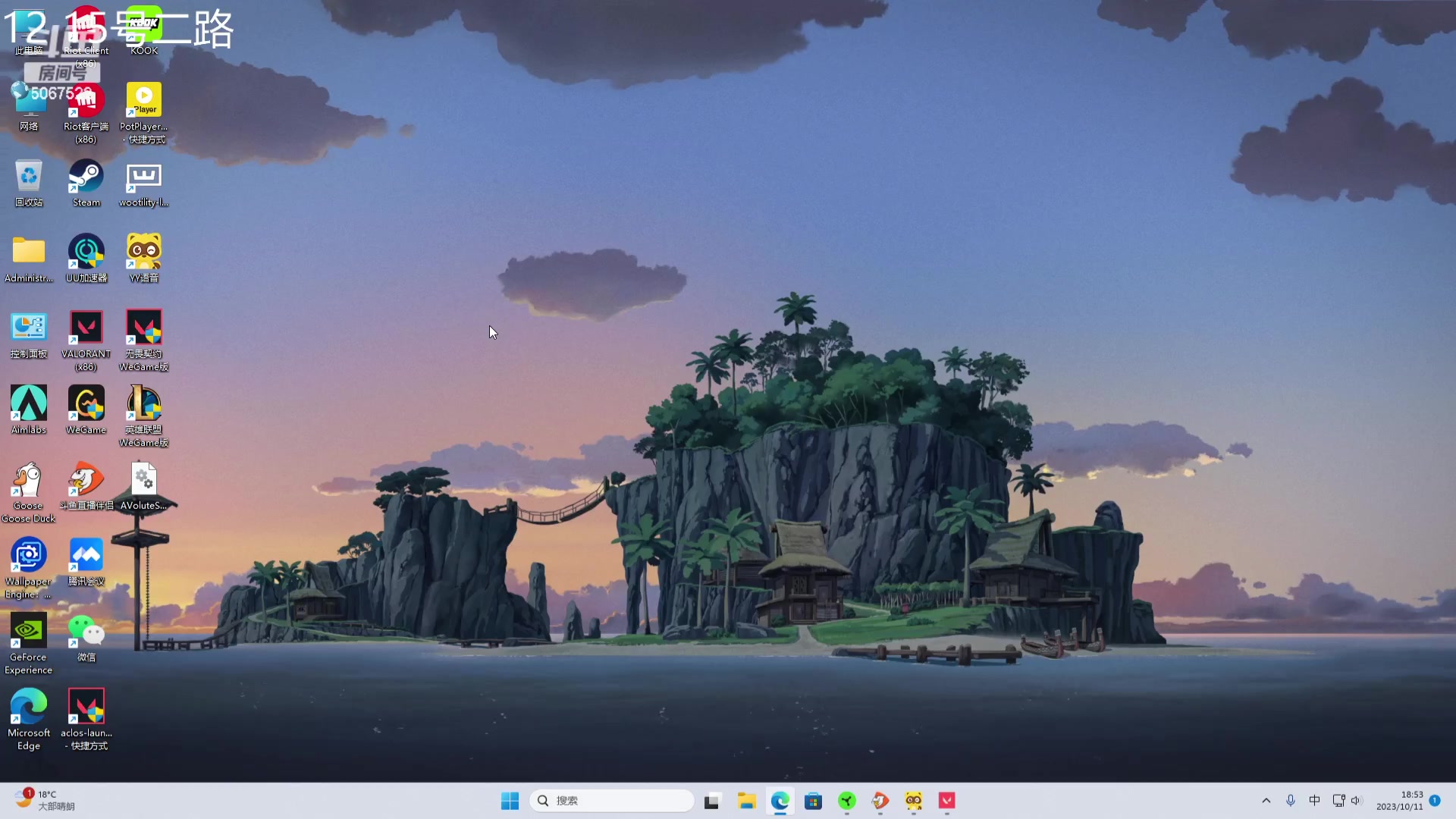The height and width of the screenshot is (819, 1456).
Task: Switch to Edge on the taskbar
Action: click(780, 801)
